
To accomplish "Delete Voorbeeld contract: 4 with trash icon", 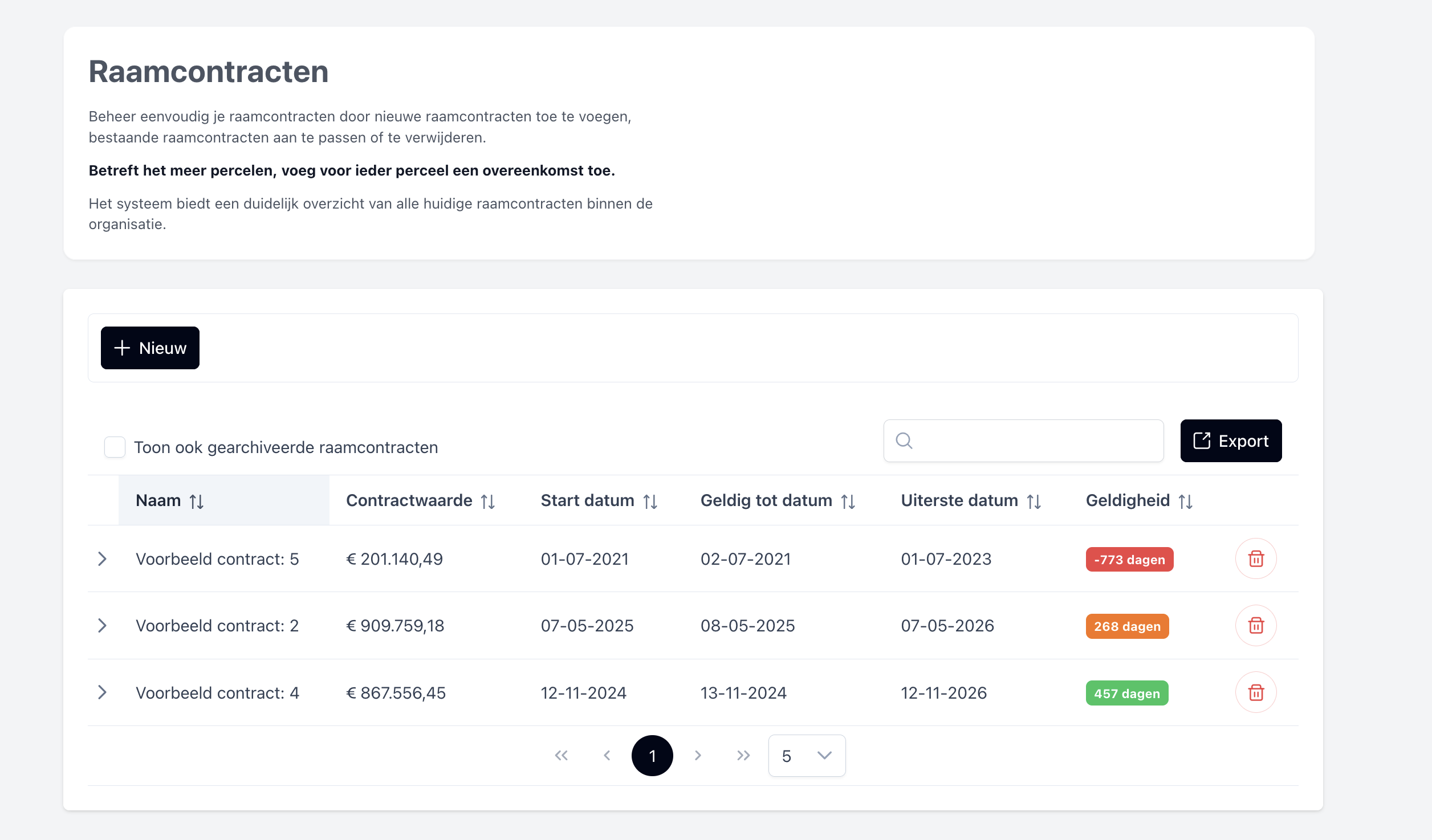I will click(x=1256, y=692).
